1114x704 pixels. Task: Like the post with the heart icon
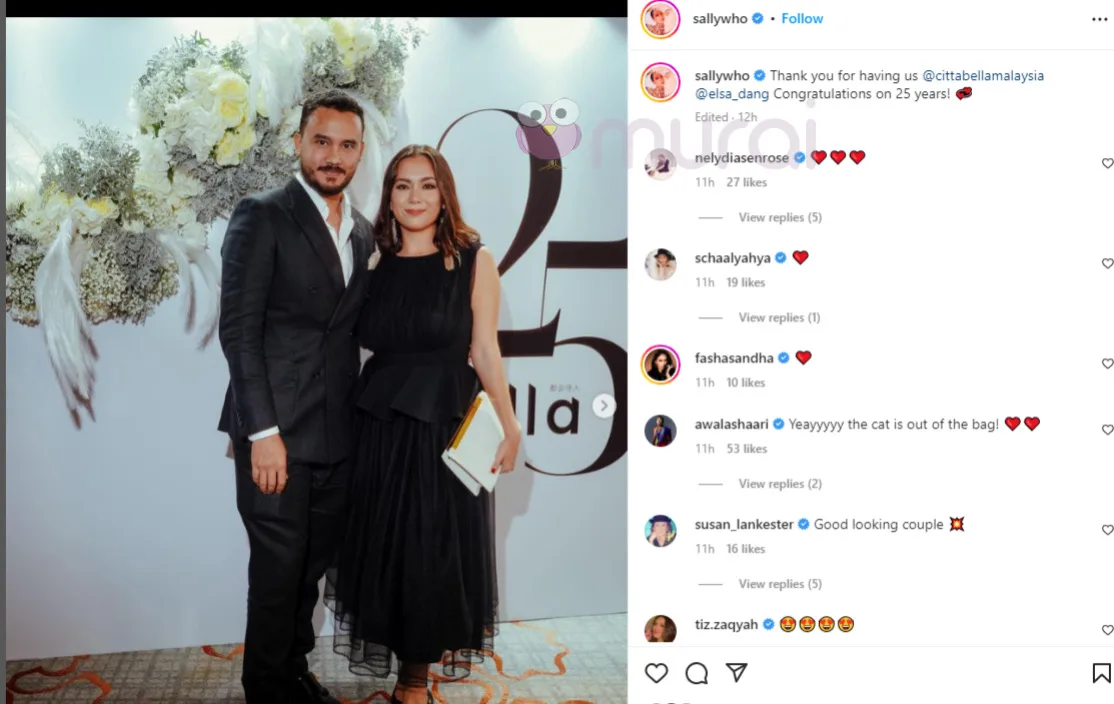(656, 673)
